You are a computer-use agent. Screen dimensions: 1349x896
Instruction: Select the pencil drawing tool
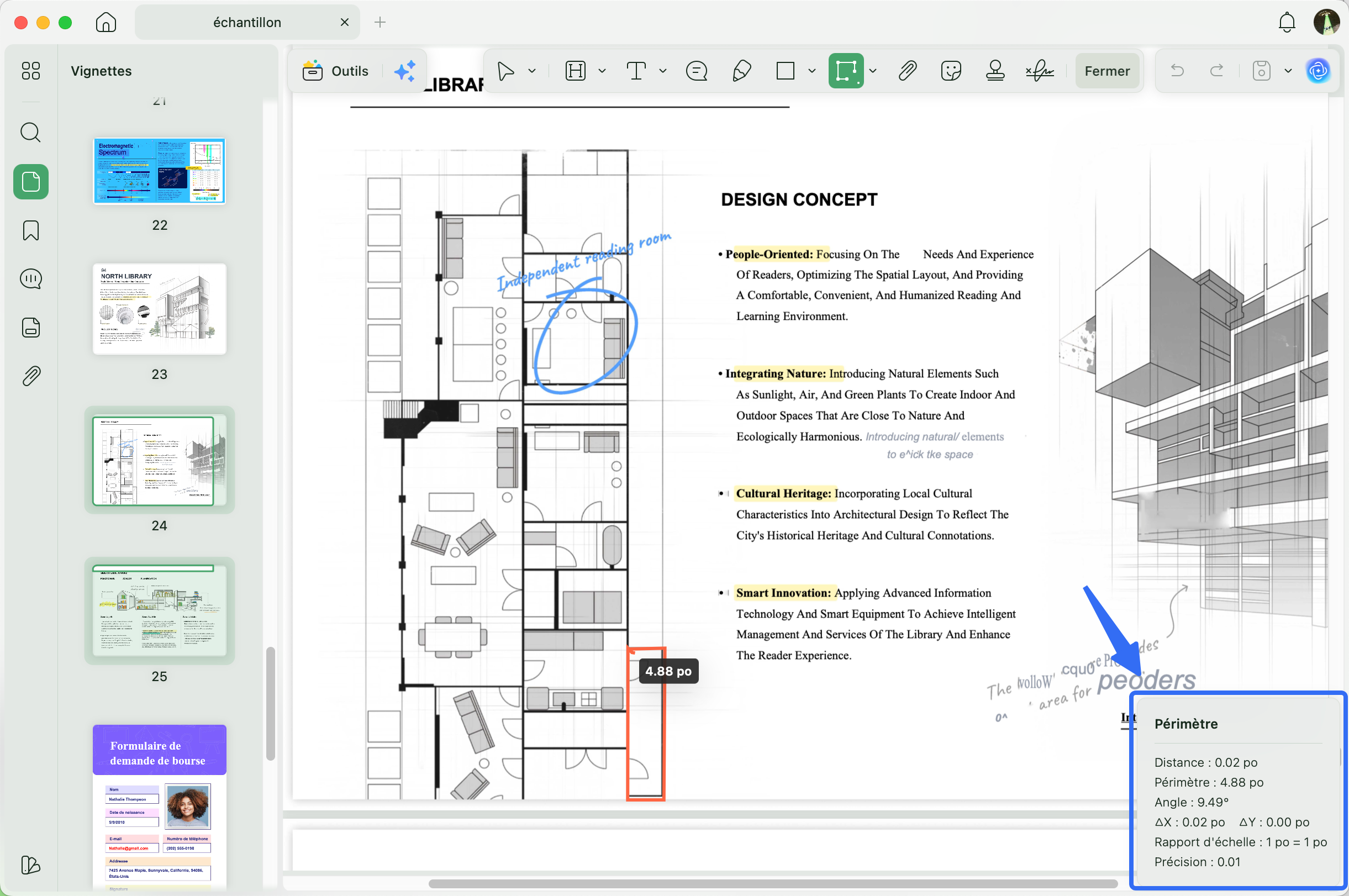pos(741,71)
